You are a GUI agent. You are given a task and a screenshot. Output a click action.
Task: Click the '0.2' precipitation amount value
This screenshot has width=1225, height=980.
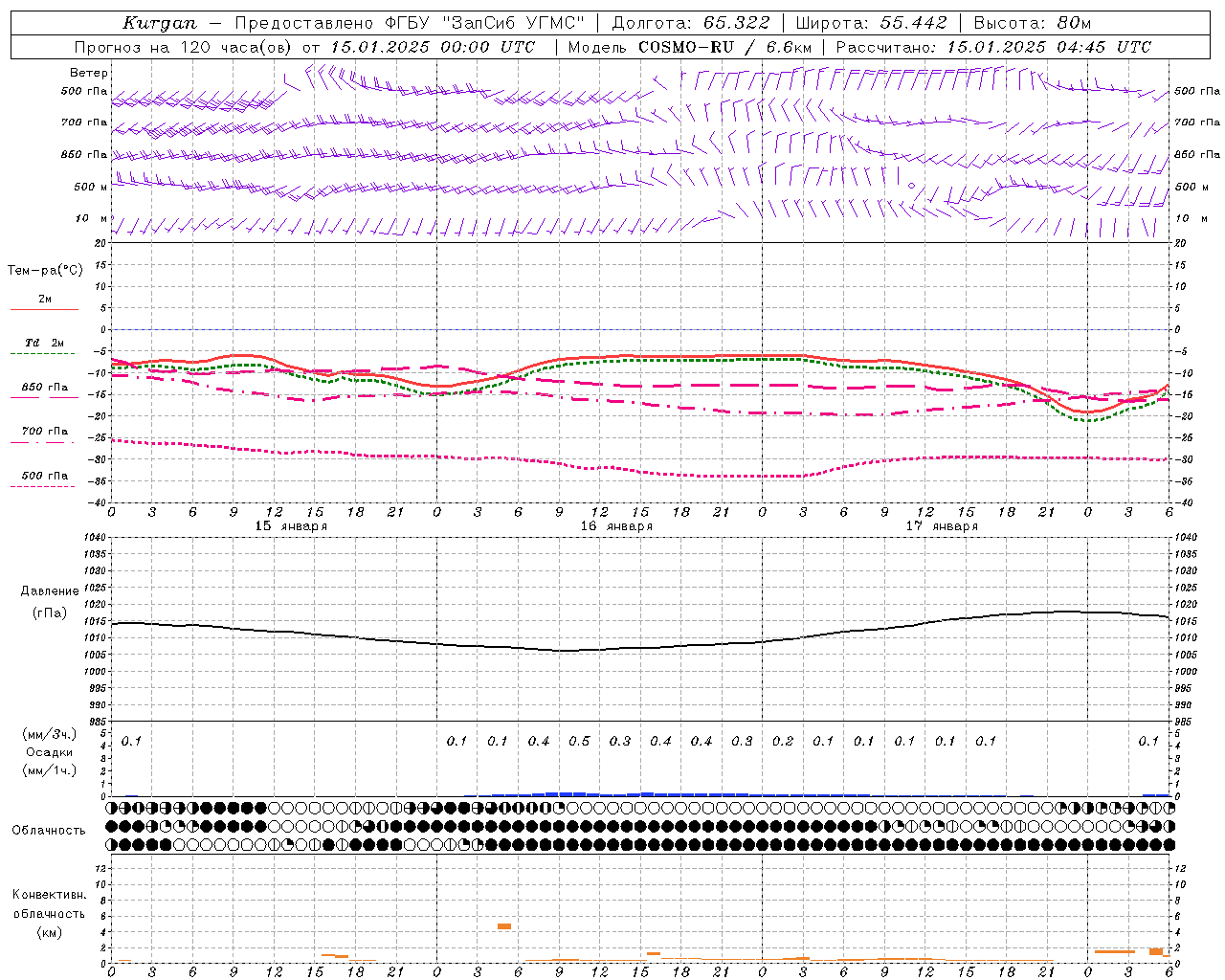(x=783, y=741)
